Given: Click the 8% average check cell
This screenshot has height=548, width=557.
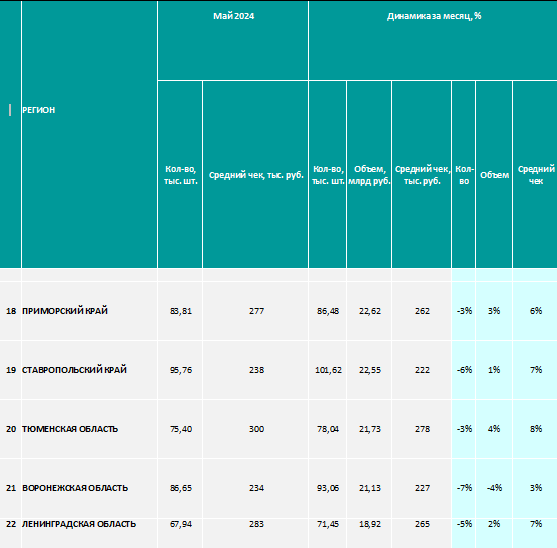Looking at the screenshot, I should (x=535, y=429).
